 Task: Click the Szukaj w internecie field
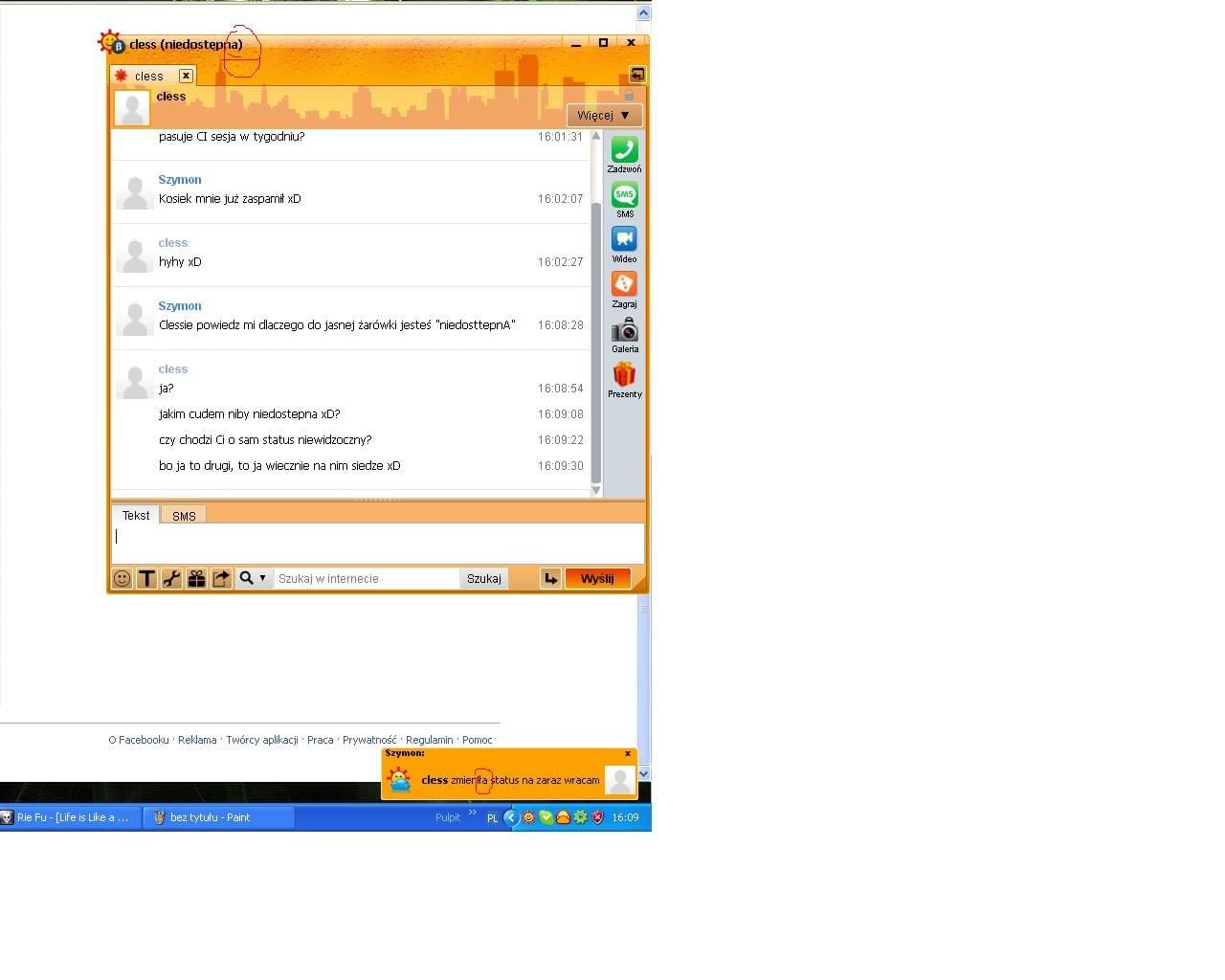point(367,578)
